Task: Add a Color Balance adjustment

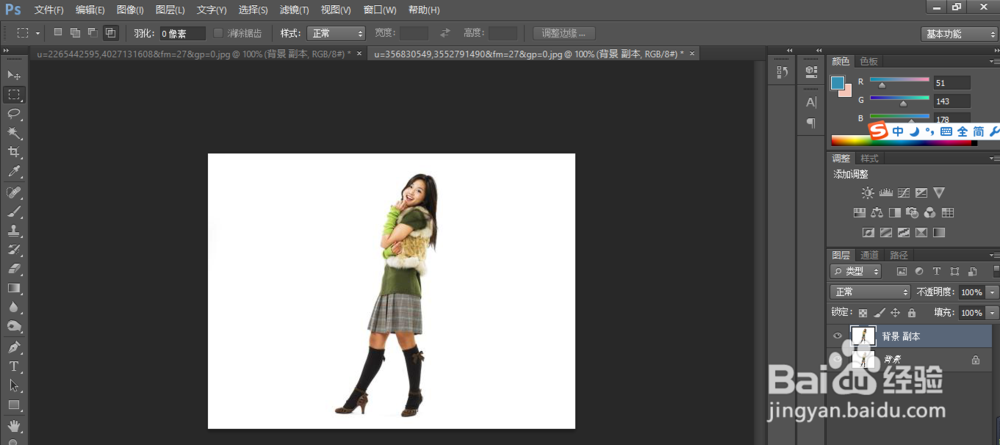Action: pyautogui.click(x=876, y=212)
